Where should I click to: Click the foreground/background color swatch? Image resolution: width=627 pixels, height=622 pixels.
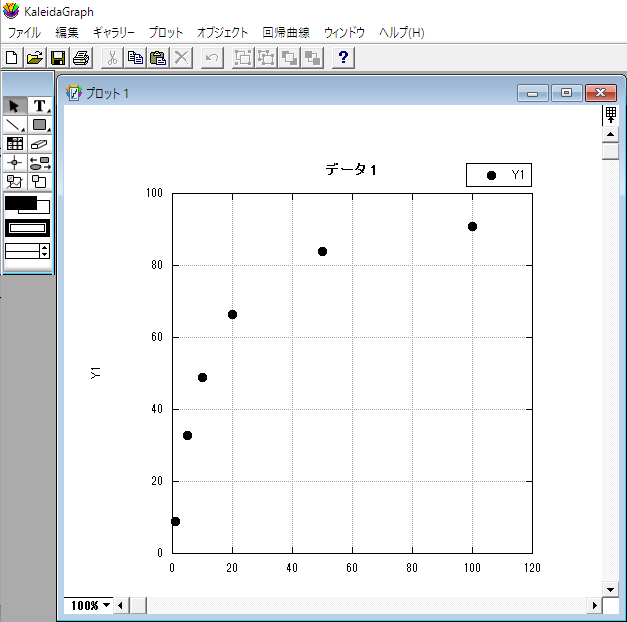(27, 205)
